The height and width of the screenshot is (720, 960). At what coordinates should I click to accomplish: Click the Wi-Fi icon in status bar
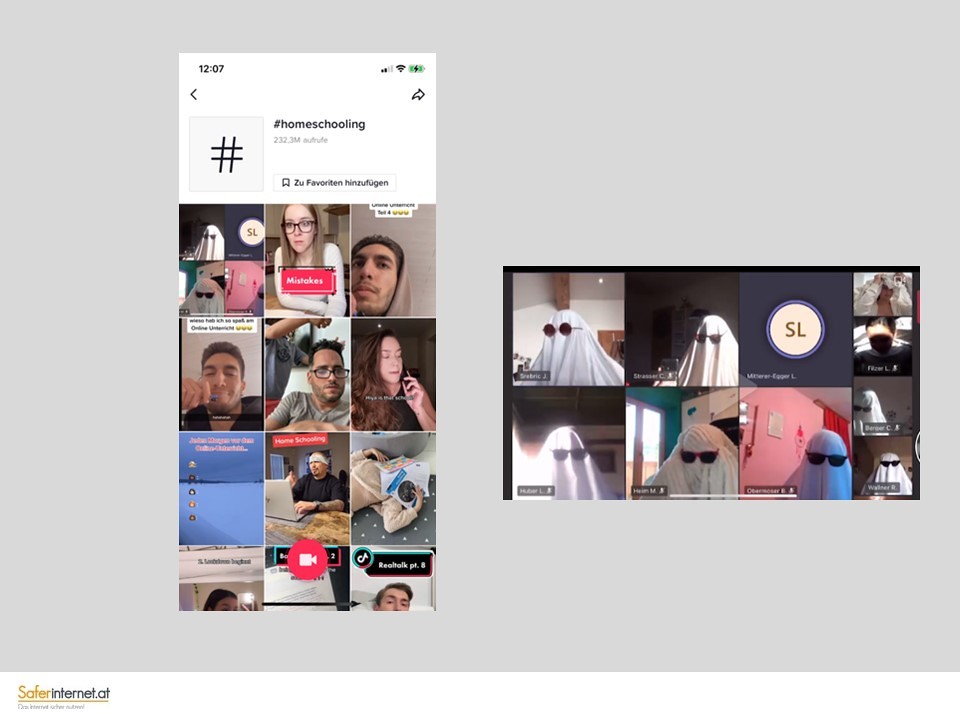tap(400, 69)
